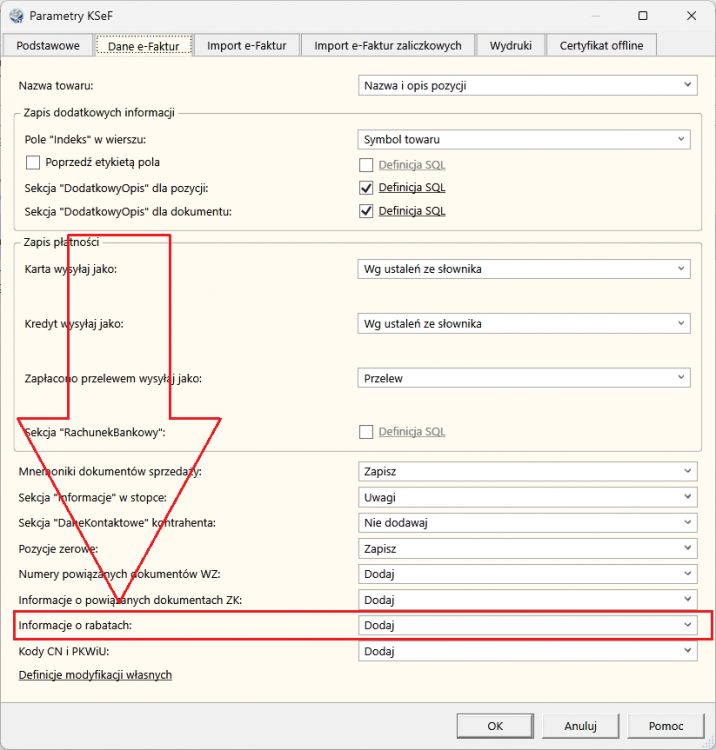Expand the Kody CN i PKWiU dropdown
The width and height of the screenshot is (716, 750).
[528, 651]
